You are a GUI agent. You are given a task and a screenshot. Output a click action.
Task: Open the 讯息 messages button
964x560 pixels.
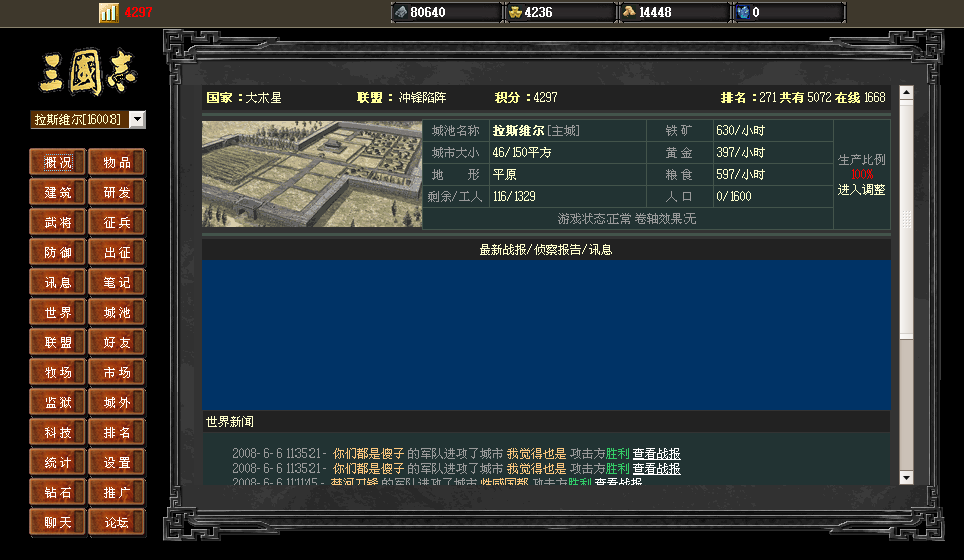click(x=57, y=282)
